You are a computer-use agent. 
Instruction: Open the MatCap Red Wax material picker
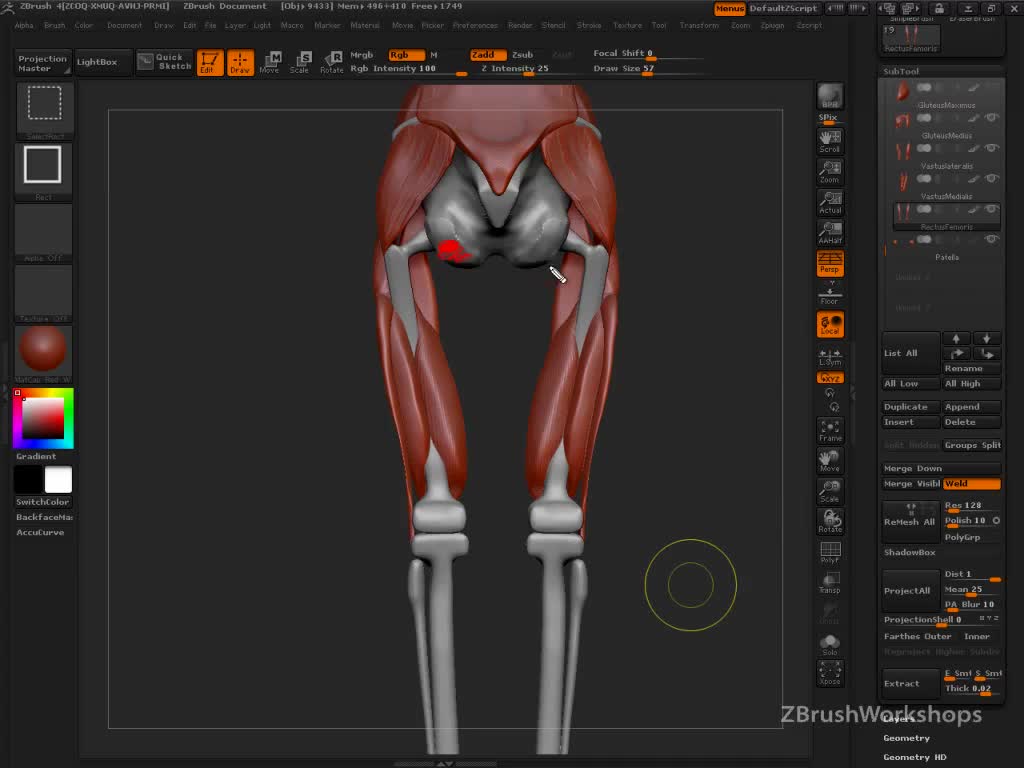tap(44, 354)
